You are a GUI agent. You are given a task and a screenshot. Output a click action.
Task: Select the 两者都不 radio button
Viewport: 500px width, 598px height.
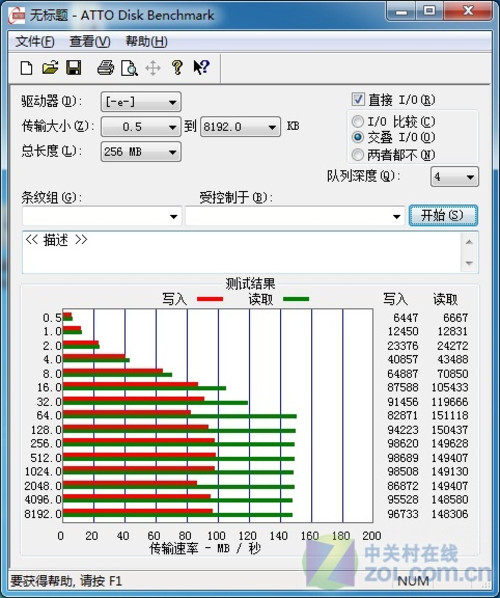click(x=357, y=155)
